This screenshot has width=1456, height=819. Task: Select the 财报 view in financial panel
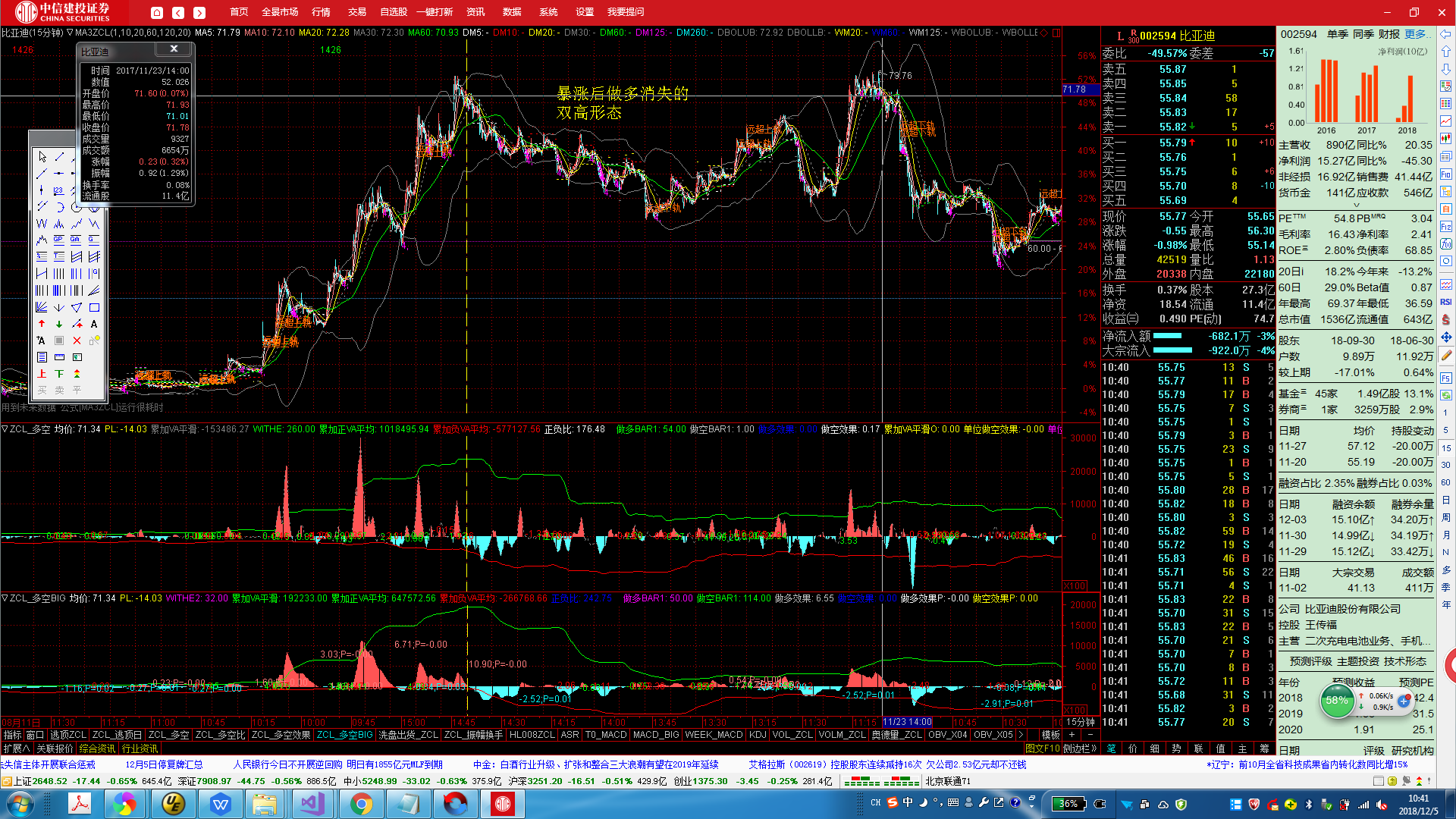(x=1389, y=34)
